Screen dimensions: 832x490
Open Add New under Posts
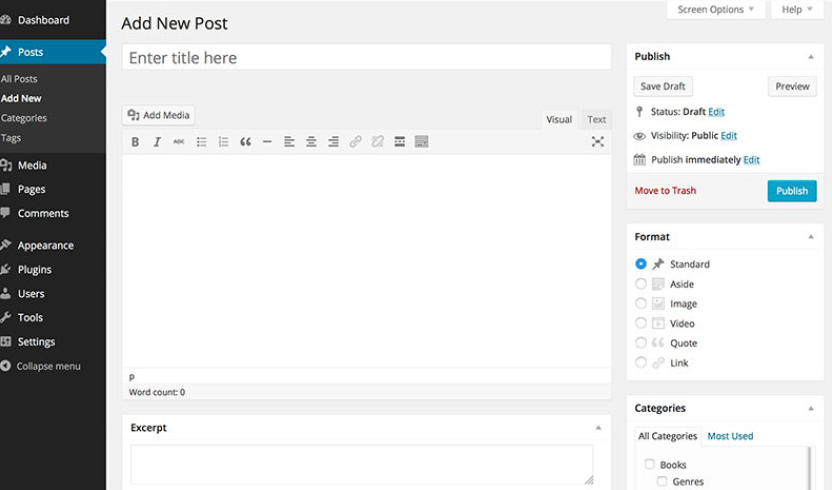(21, 98)
